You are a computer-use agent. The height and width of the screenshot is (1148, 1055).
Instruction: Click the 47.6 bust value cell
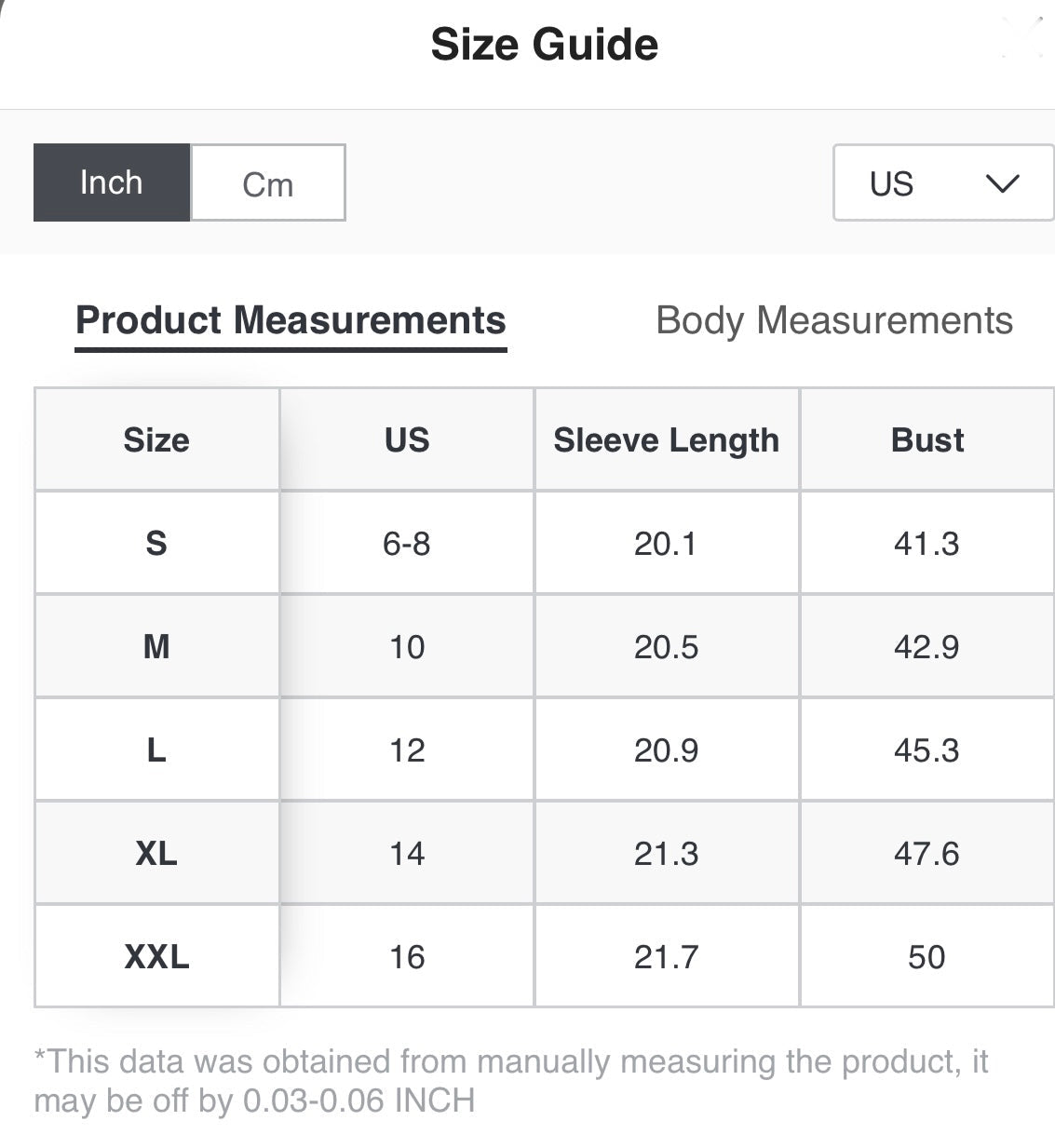[927, 853]
